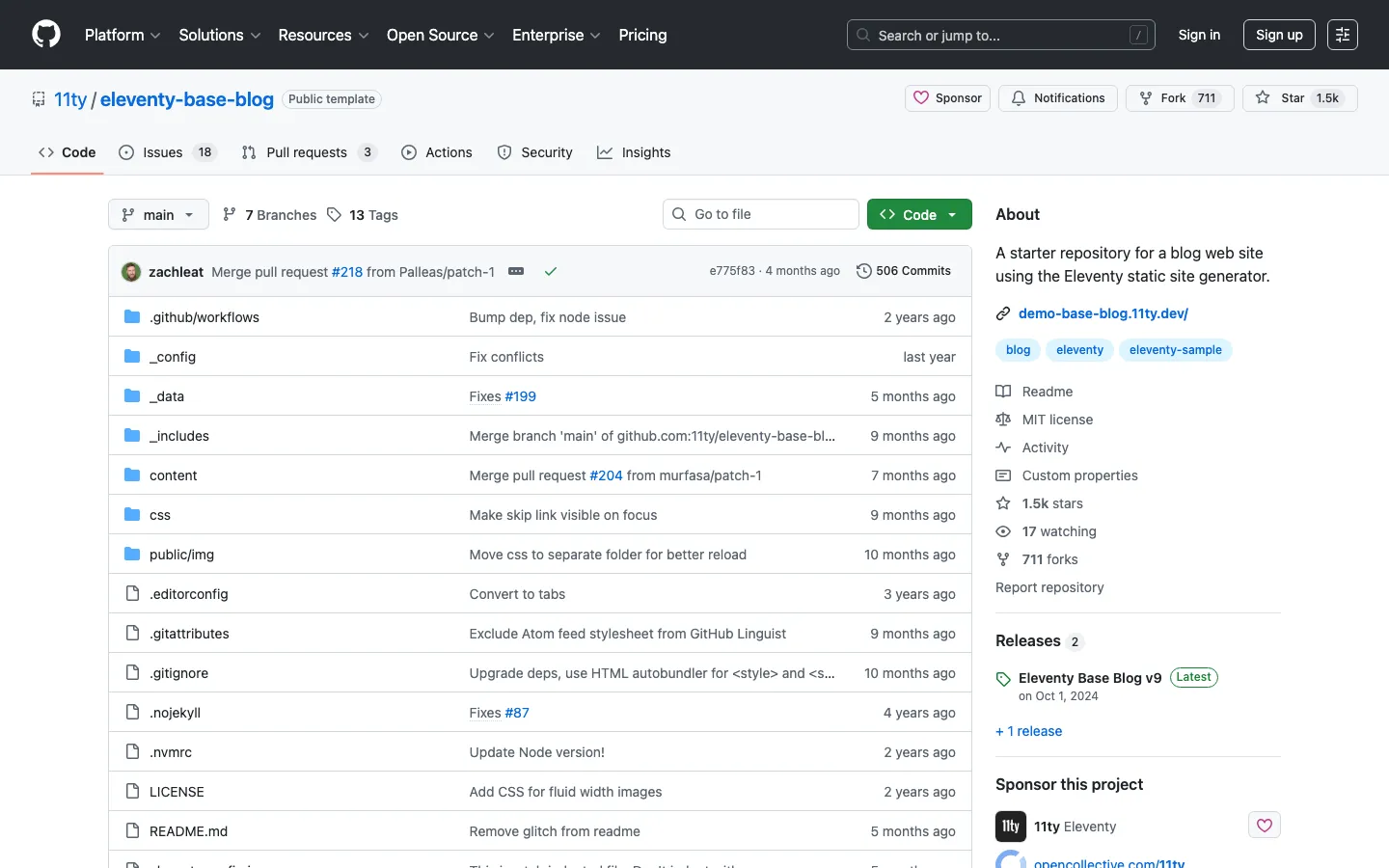The width and height of the screenshot is (1389, 868).
Task: View 13 Tags
Action: [363, 215]
